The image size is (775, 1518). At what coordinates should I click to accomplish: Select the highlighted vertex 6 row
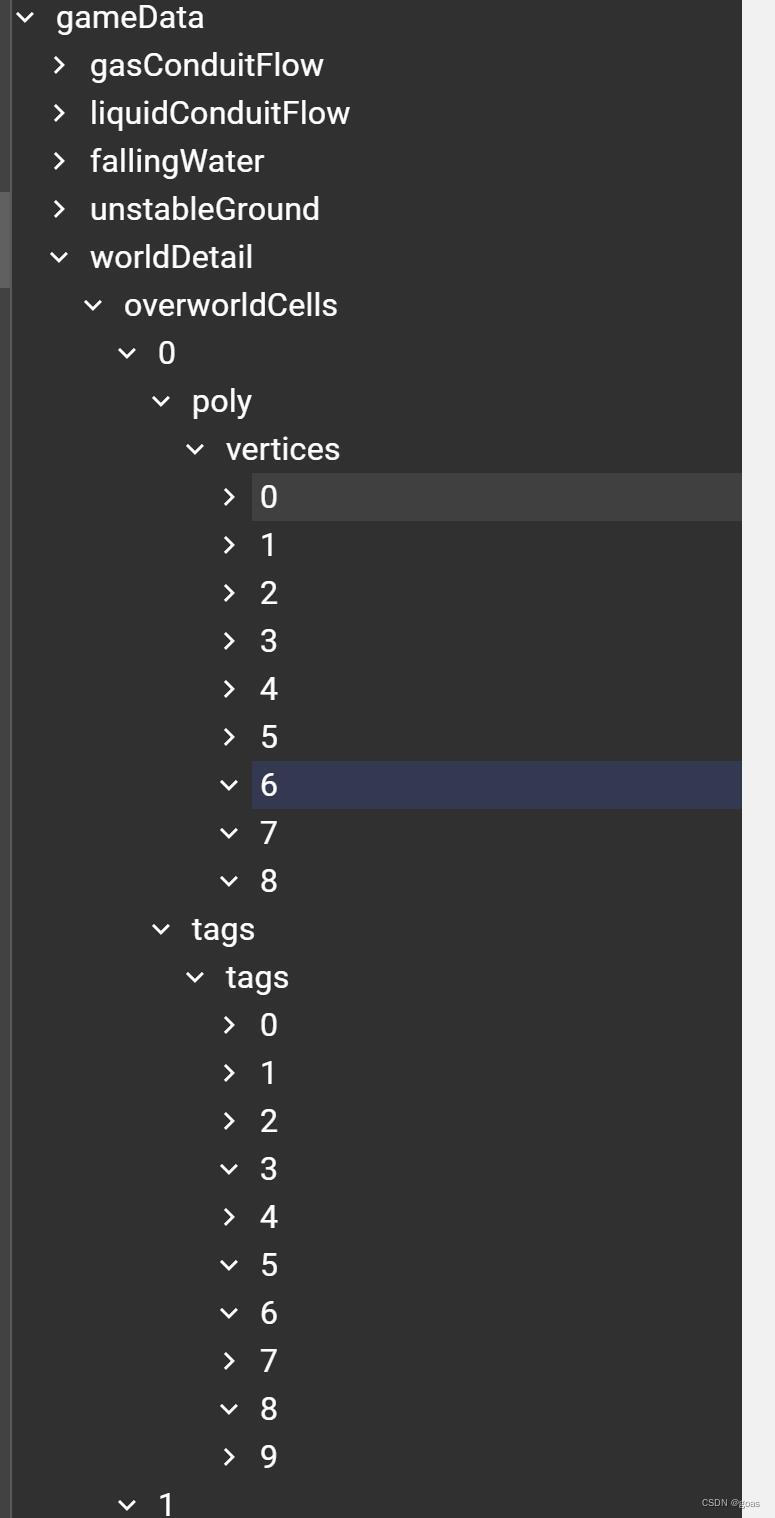pos(495,785)
